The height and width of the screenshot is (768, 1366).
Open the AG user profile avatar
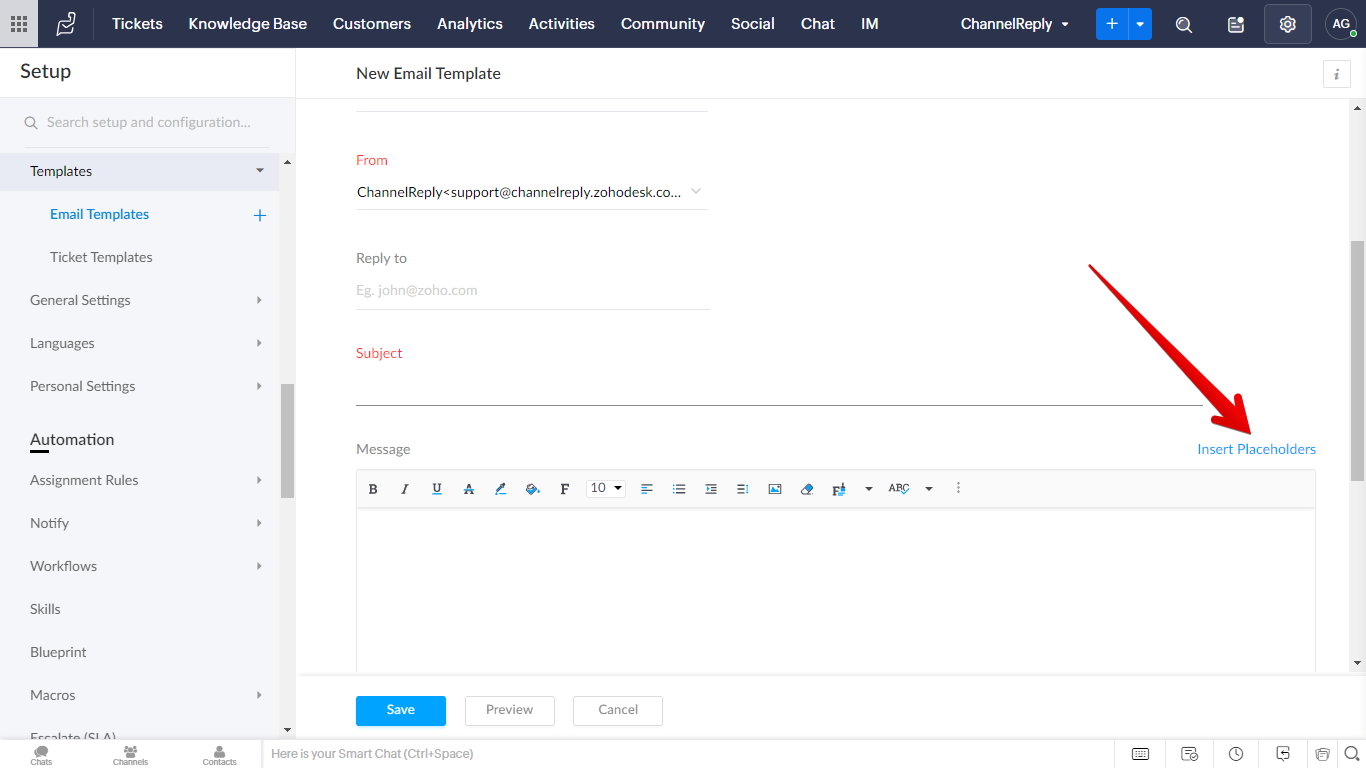[x=1341, y=24]
